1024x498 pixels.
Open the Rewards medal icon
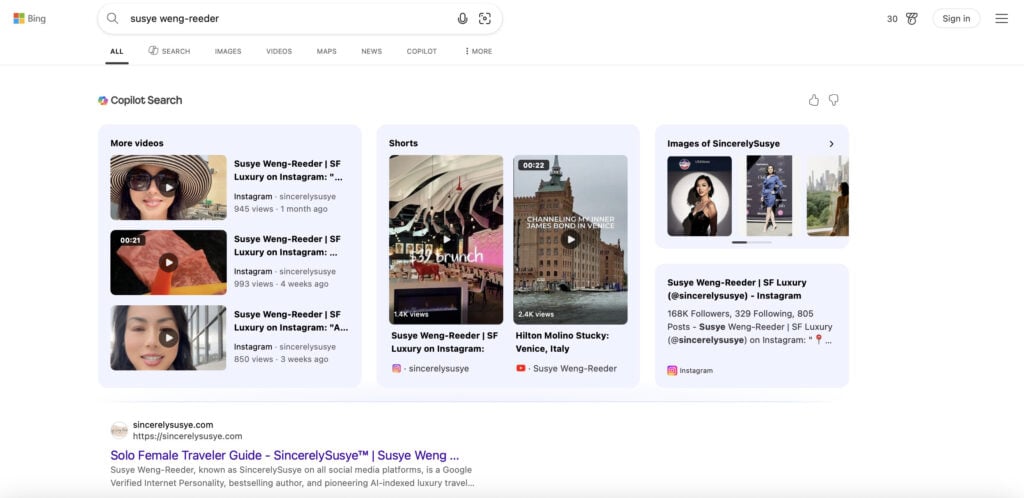pos(911,18)
